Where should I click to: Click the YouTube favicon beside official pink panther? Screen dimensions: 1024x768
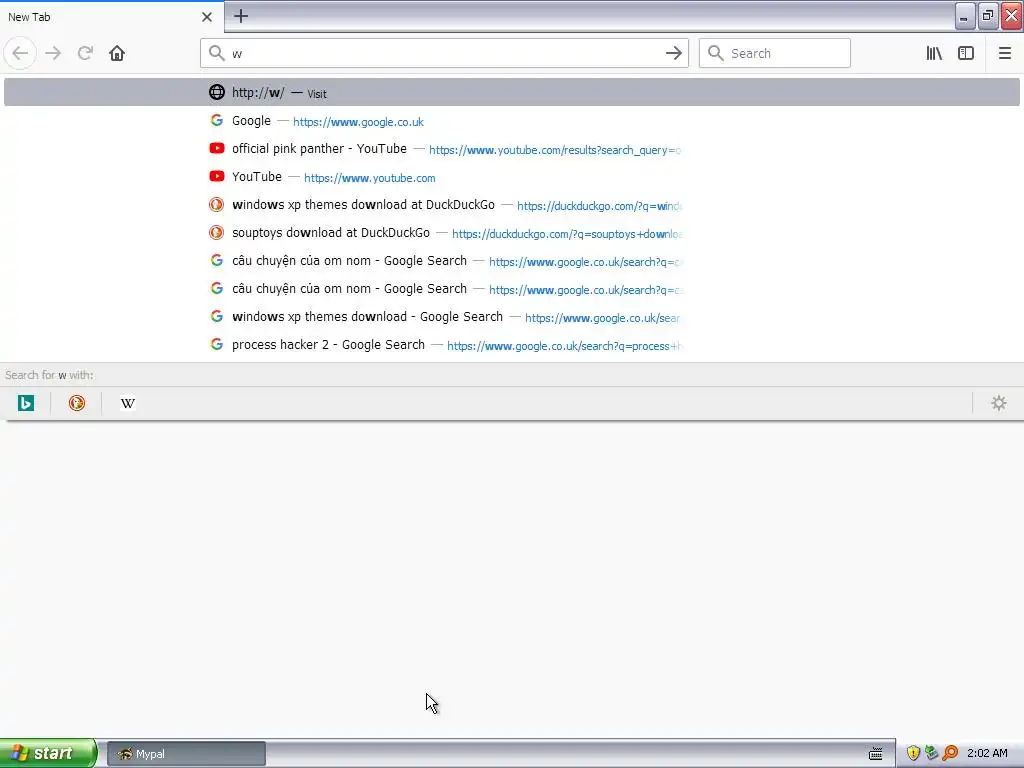click(x=217, y=148)
